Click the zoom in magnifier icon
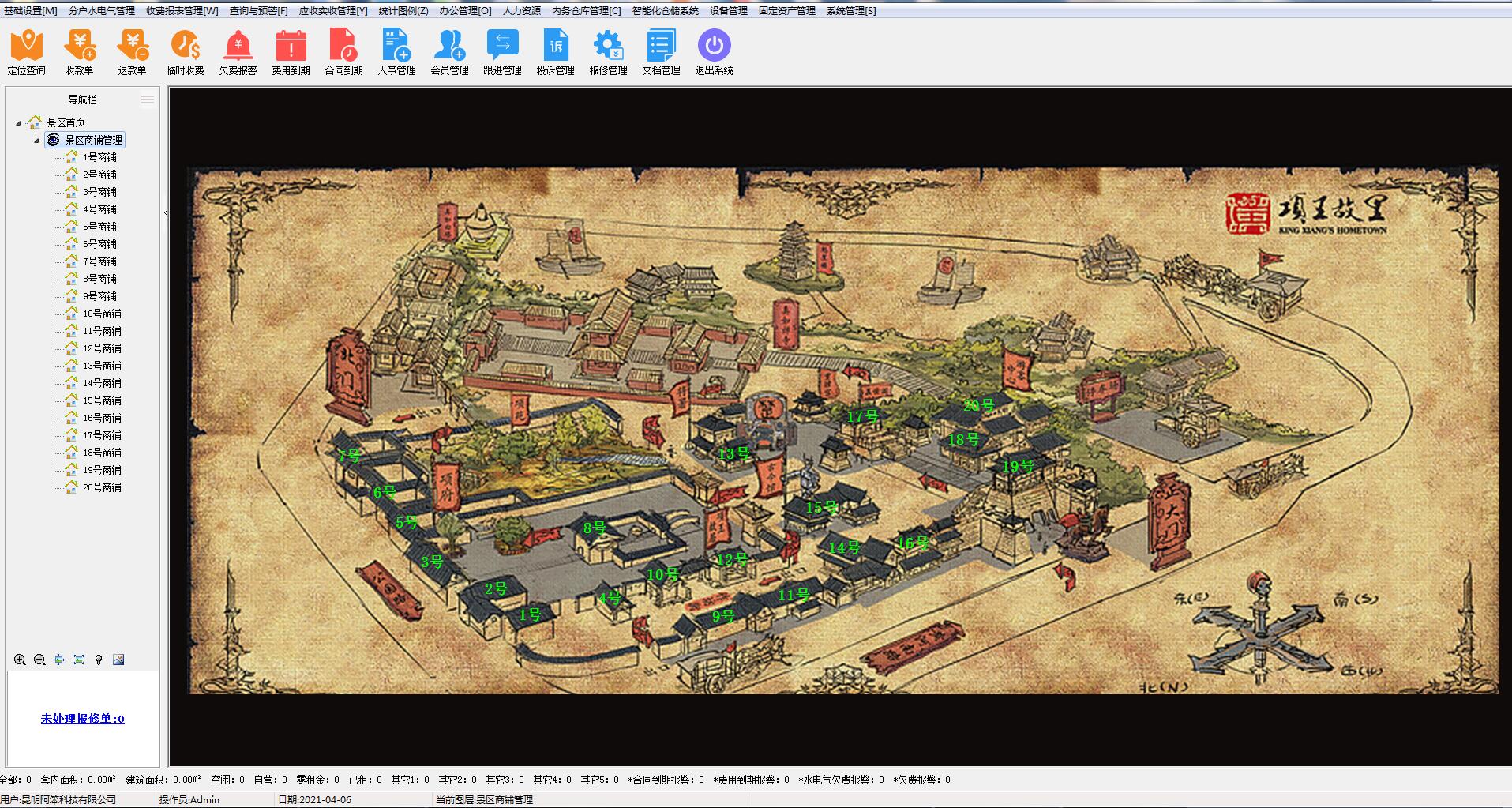The width and height of the screenshot is (1512, 808). click(x=20, y=660)
